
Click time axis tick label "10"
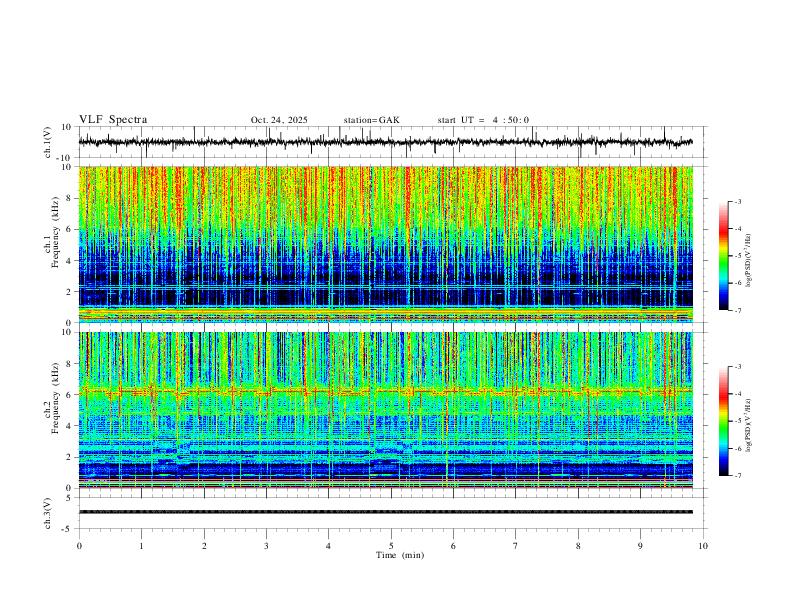tap(703, 546)
